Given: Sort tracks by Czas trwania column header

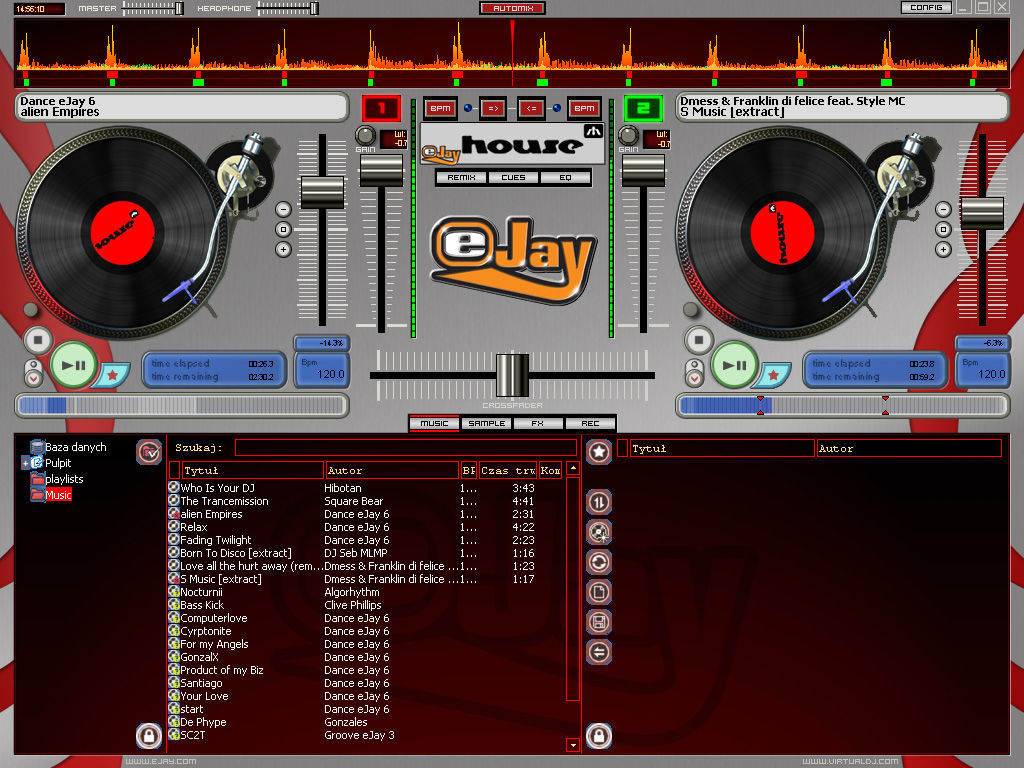Looking at the screenshot, I should coord(507,470).
